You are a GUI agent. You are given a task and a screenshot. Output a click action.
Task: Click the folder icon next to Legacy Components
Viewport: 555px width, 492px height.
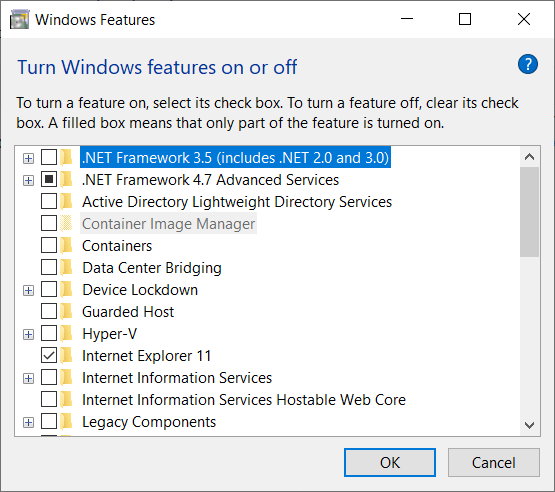tap(66, 422)
